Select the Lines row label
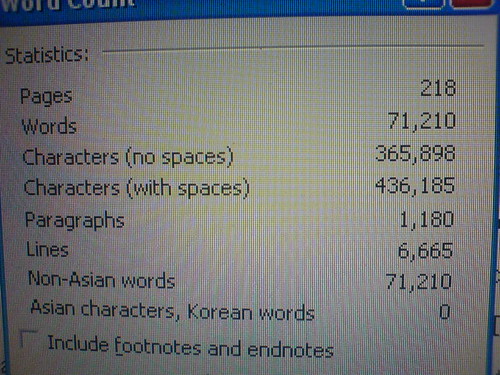 pyautogui.click(x=47, y=250)
